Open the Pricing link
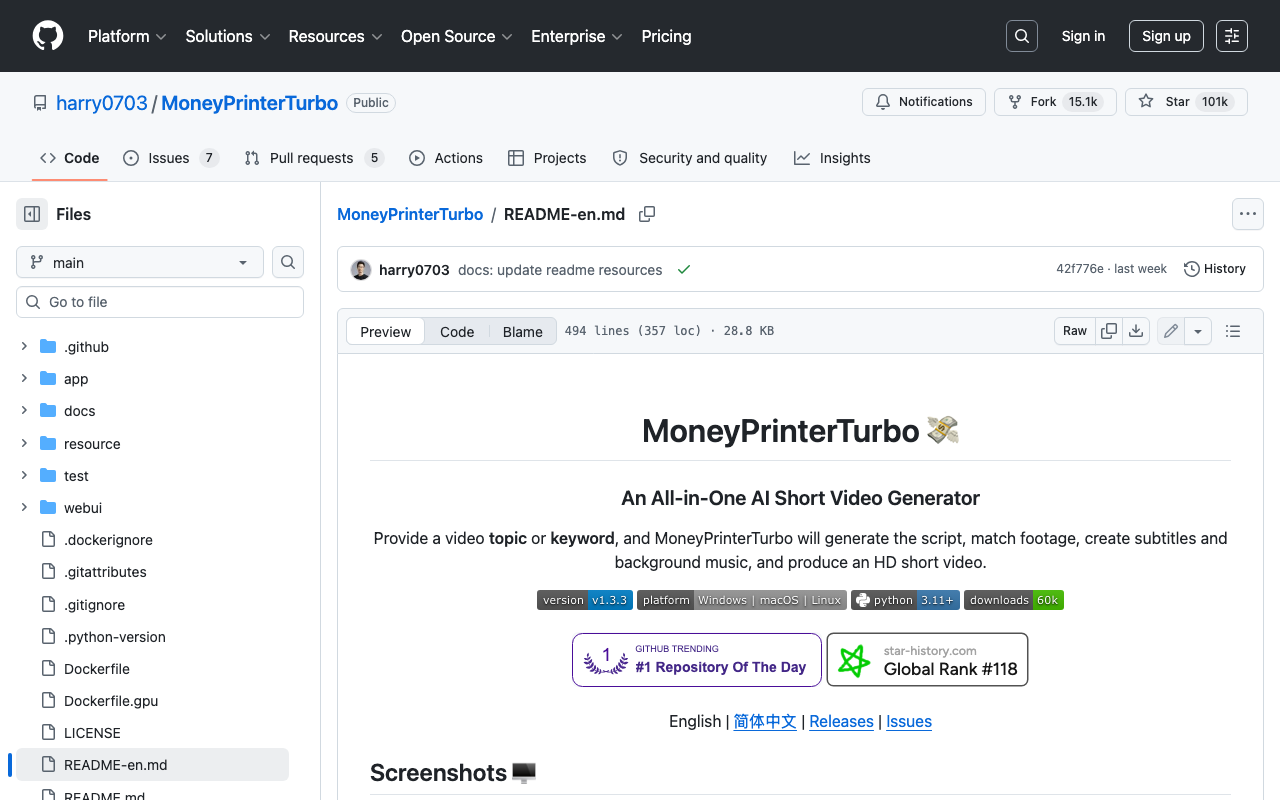This screenshot has height=800, width=1280. (x=666, y=36)
